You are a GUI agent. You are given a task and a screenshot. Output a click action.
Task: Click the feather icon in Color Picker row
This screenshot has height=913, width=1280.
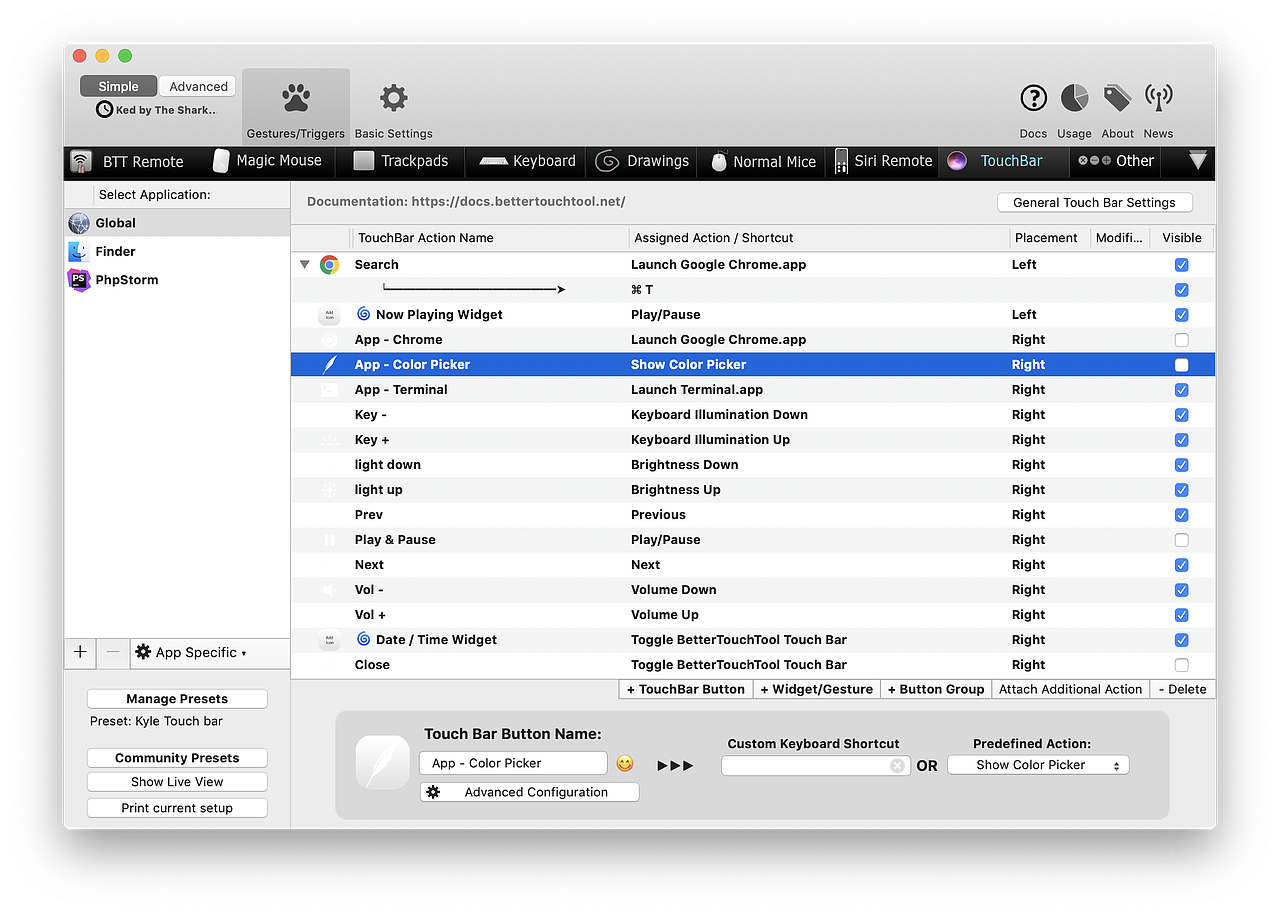point(329,365)
